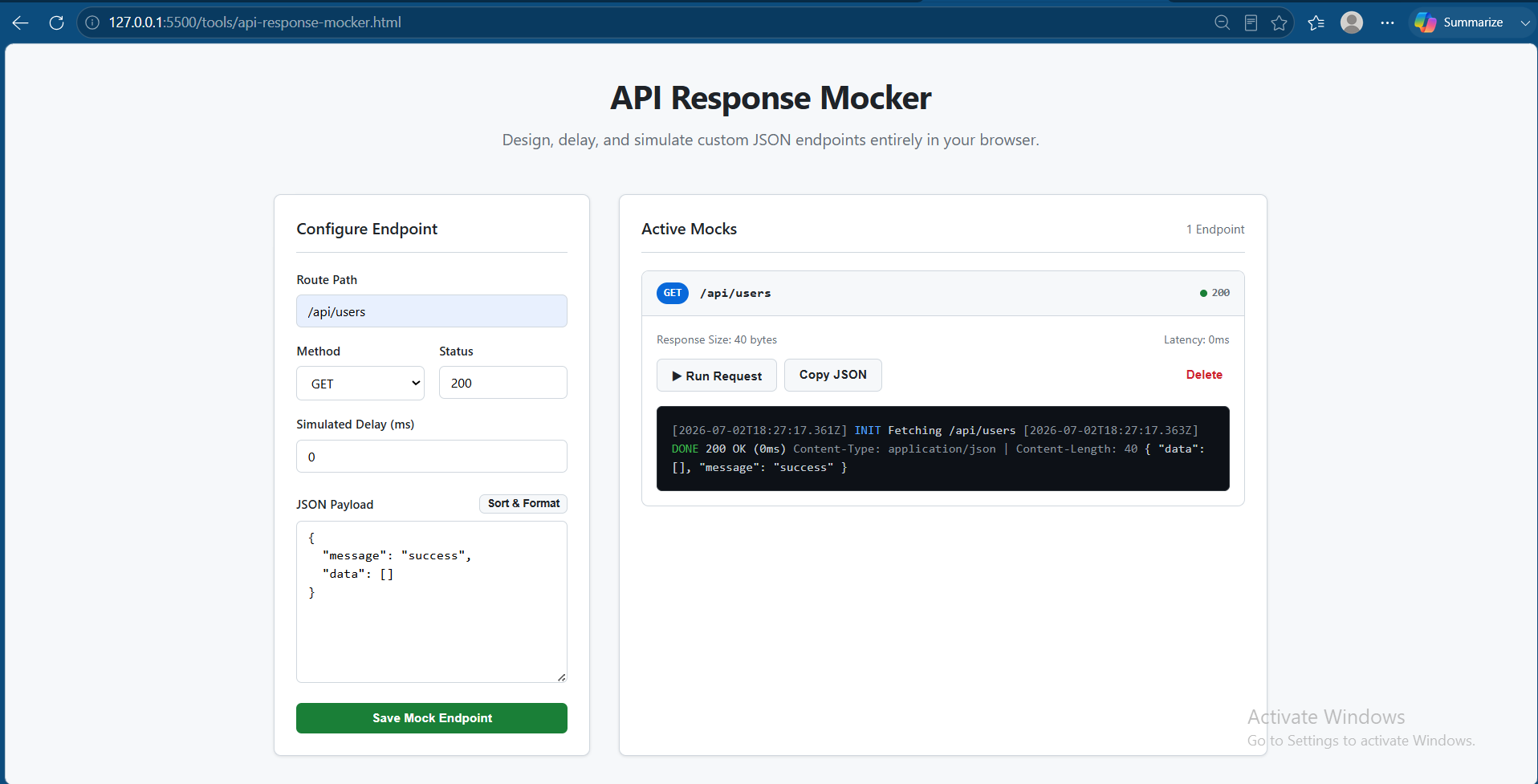
Task: Click inside the JSON Payload textarea
Action: 432,602
